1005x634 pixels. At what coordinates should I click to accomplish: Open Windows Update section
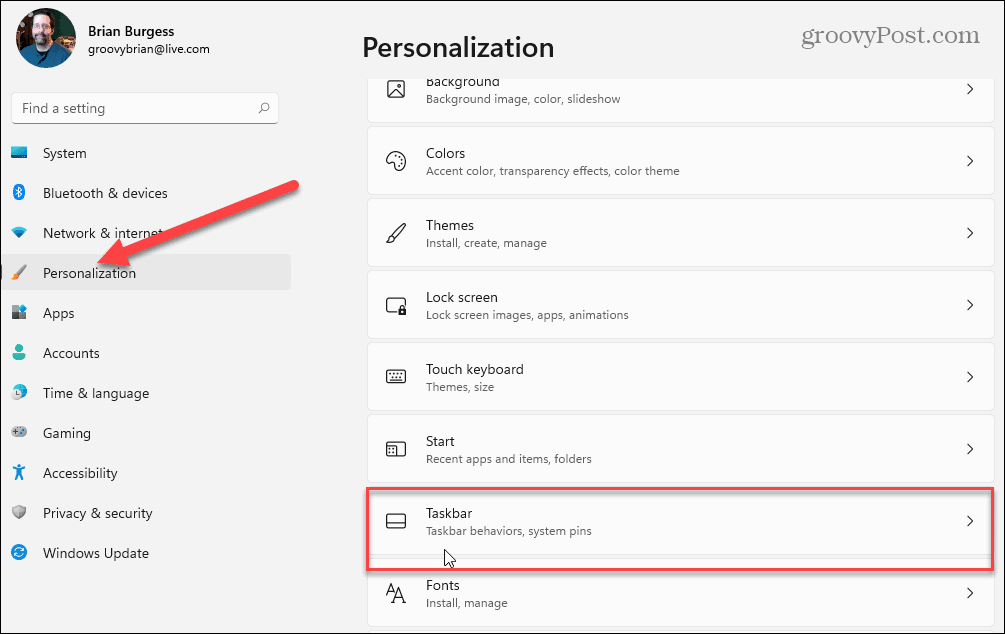146,553
